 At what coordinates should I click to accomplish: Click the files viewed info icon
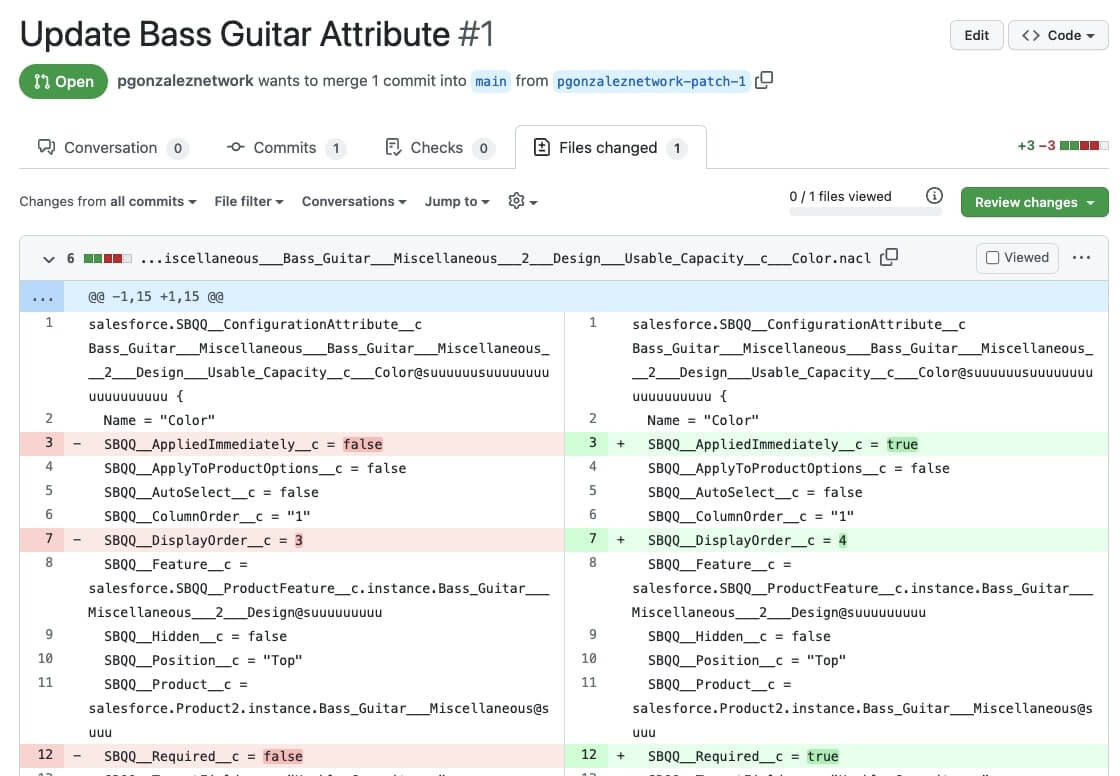[x=934, y=196]
